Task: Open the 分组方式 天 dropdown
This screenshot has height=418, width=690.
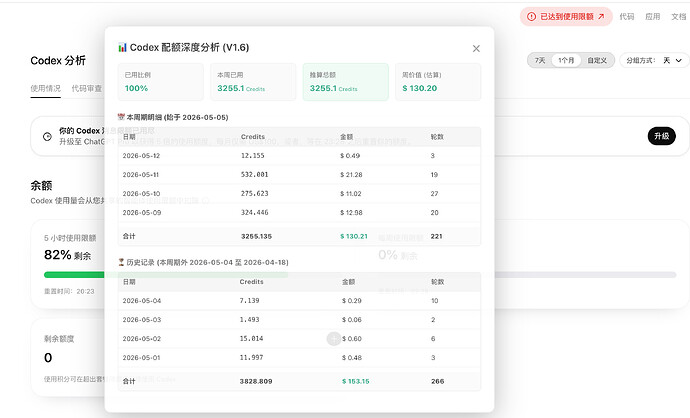Action: point(654,60)
